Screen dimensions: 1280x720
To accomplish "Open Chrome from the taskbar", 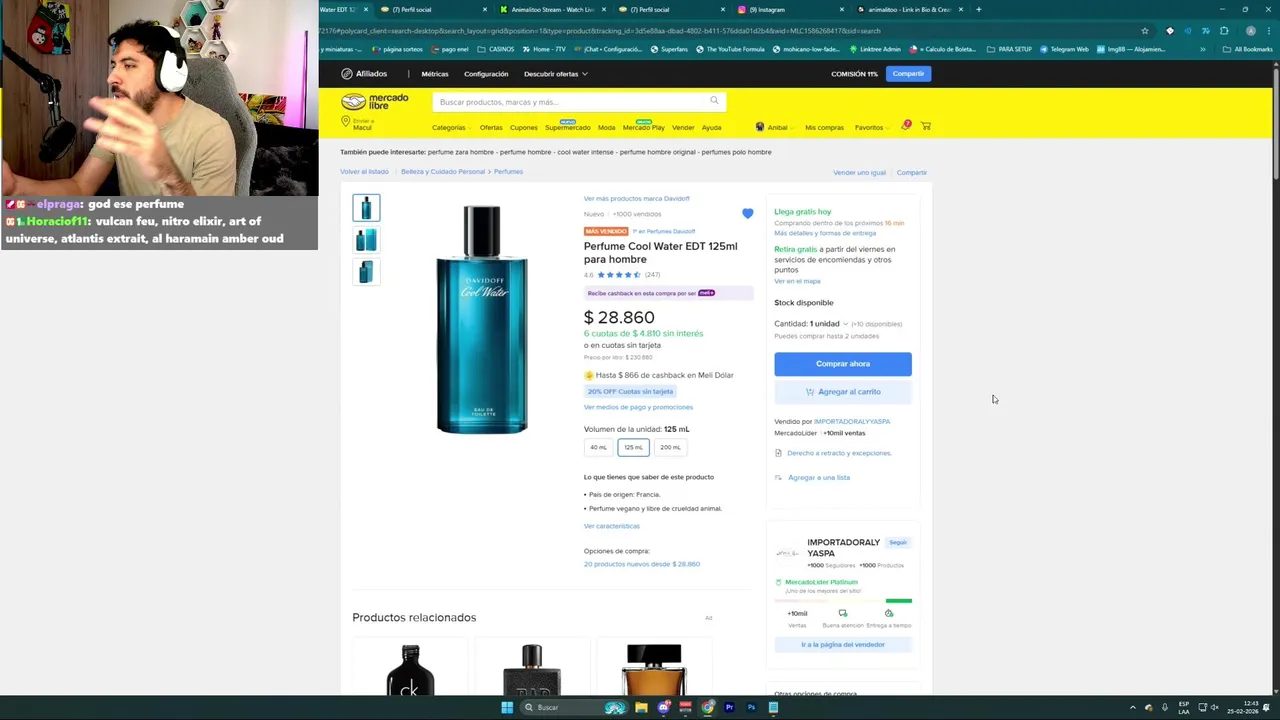I will point(708,708).
